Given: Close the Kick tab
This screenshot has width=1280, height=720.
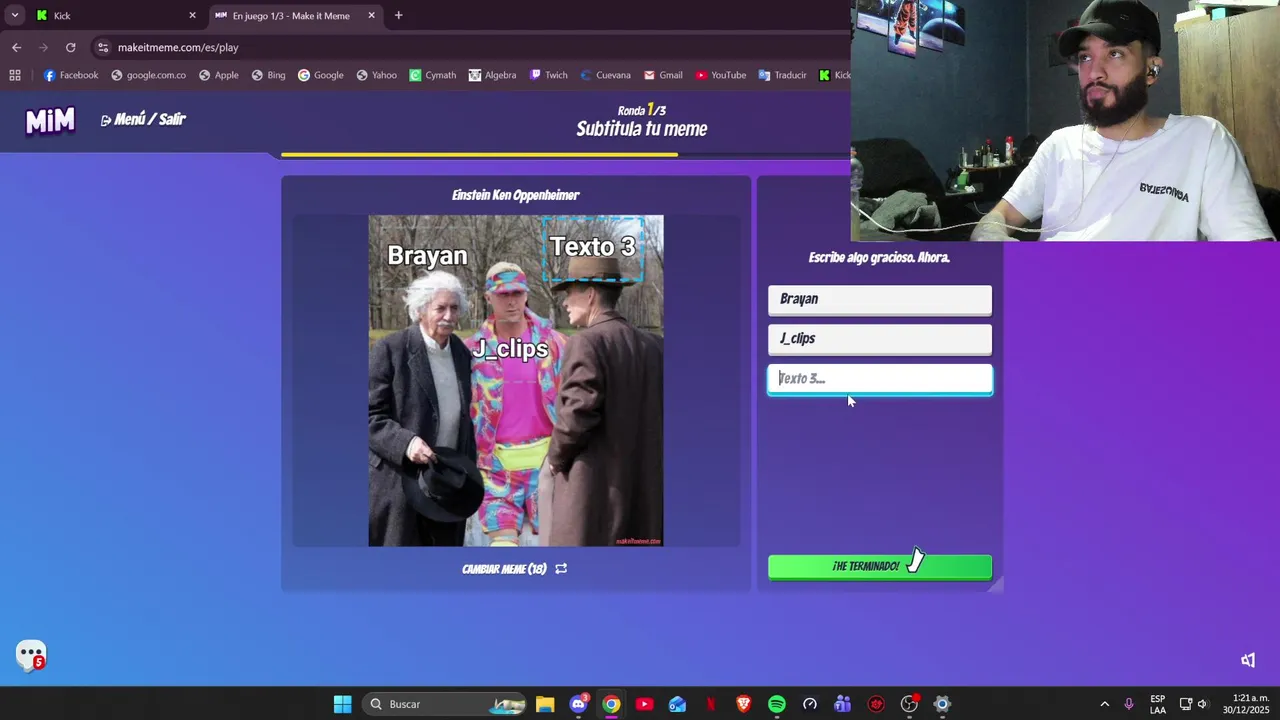Looking at the screenshot, I should [192, 15].
